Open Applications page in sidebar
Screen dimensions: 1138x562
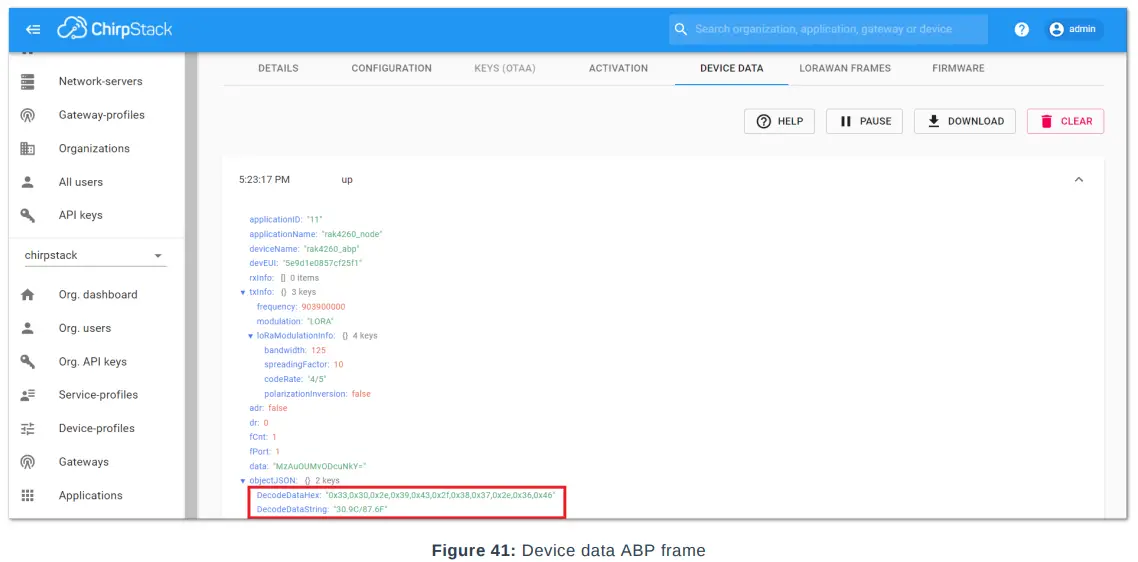click(91, 495)
